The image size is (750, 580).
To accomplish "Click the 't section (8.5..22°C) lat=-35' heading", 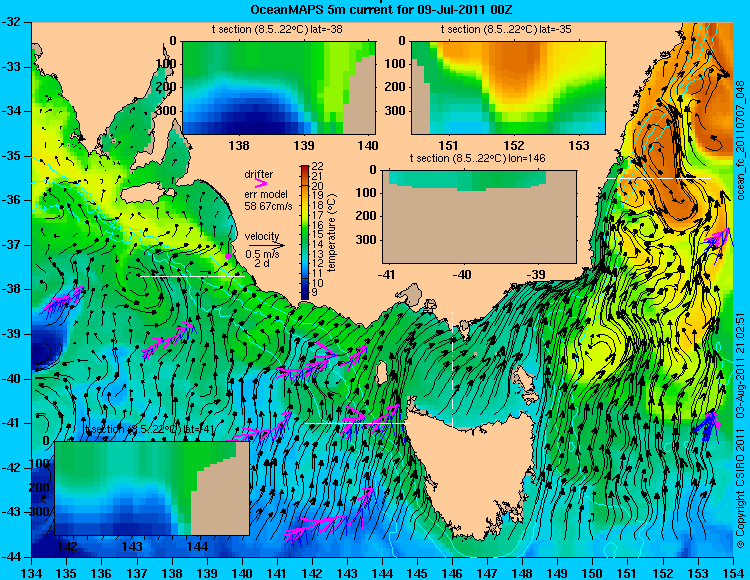I will coord(506,30).
